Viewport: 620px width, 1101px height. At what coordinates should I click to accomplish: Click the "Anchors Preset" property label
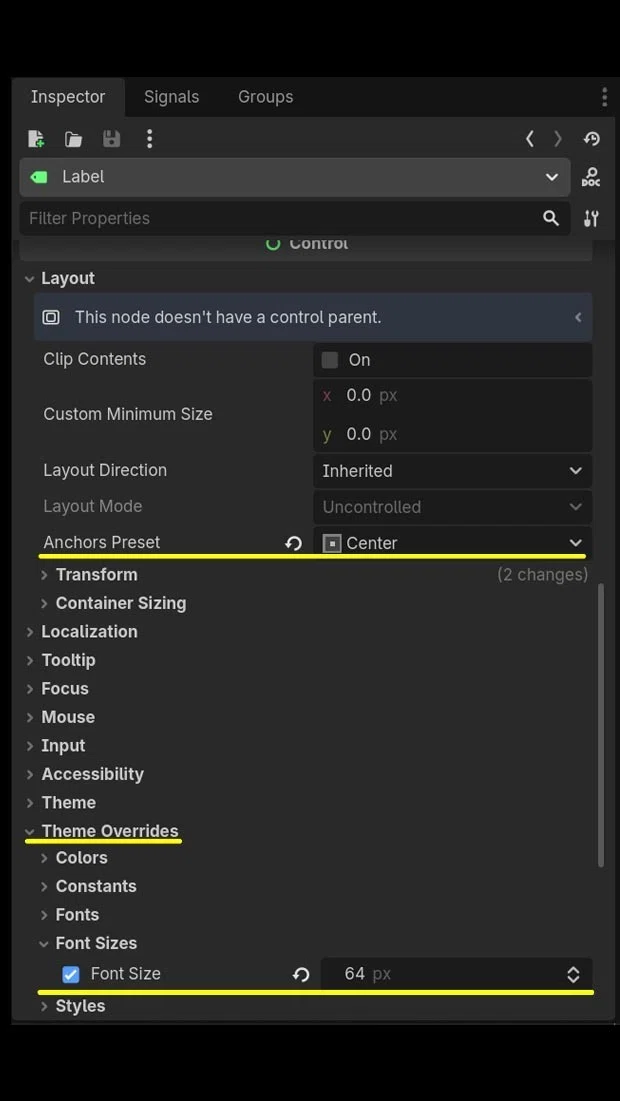(102, 542)
